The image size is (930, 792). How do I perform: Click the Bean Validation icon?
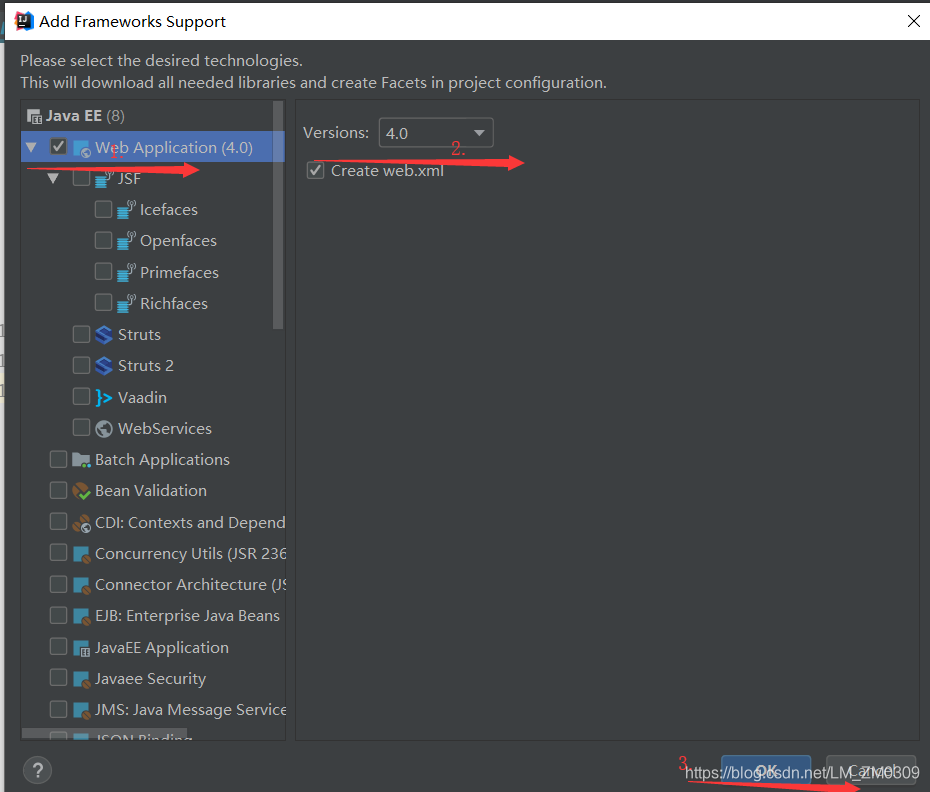pos(81,491)
